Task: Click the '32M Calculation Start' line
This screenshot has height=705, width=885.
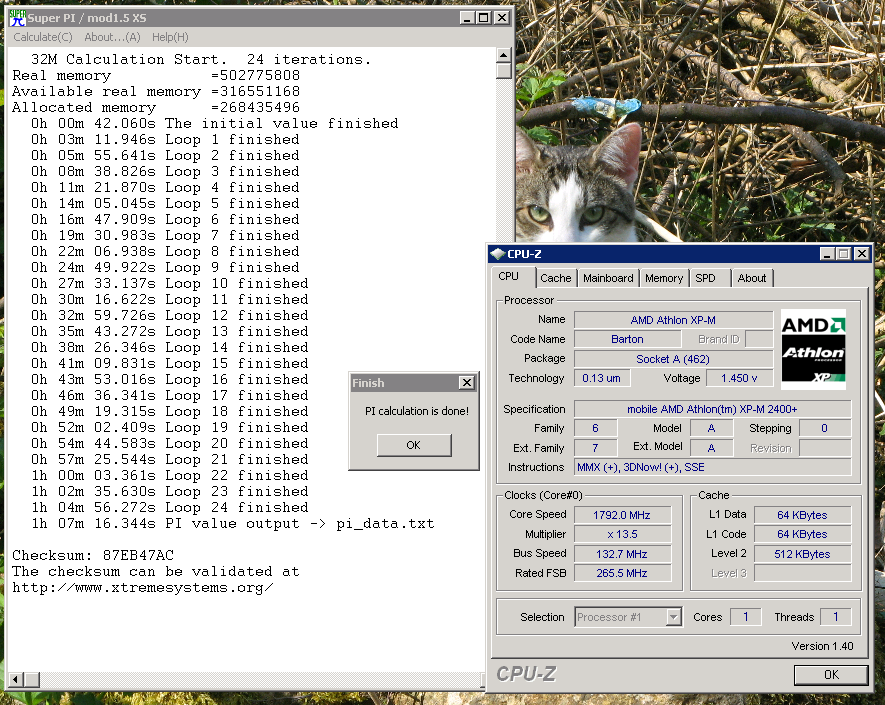Action: click(x=201, y=59)
